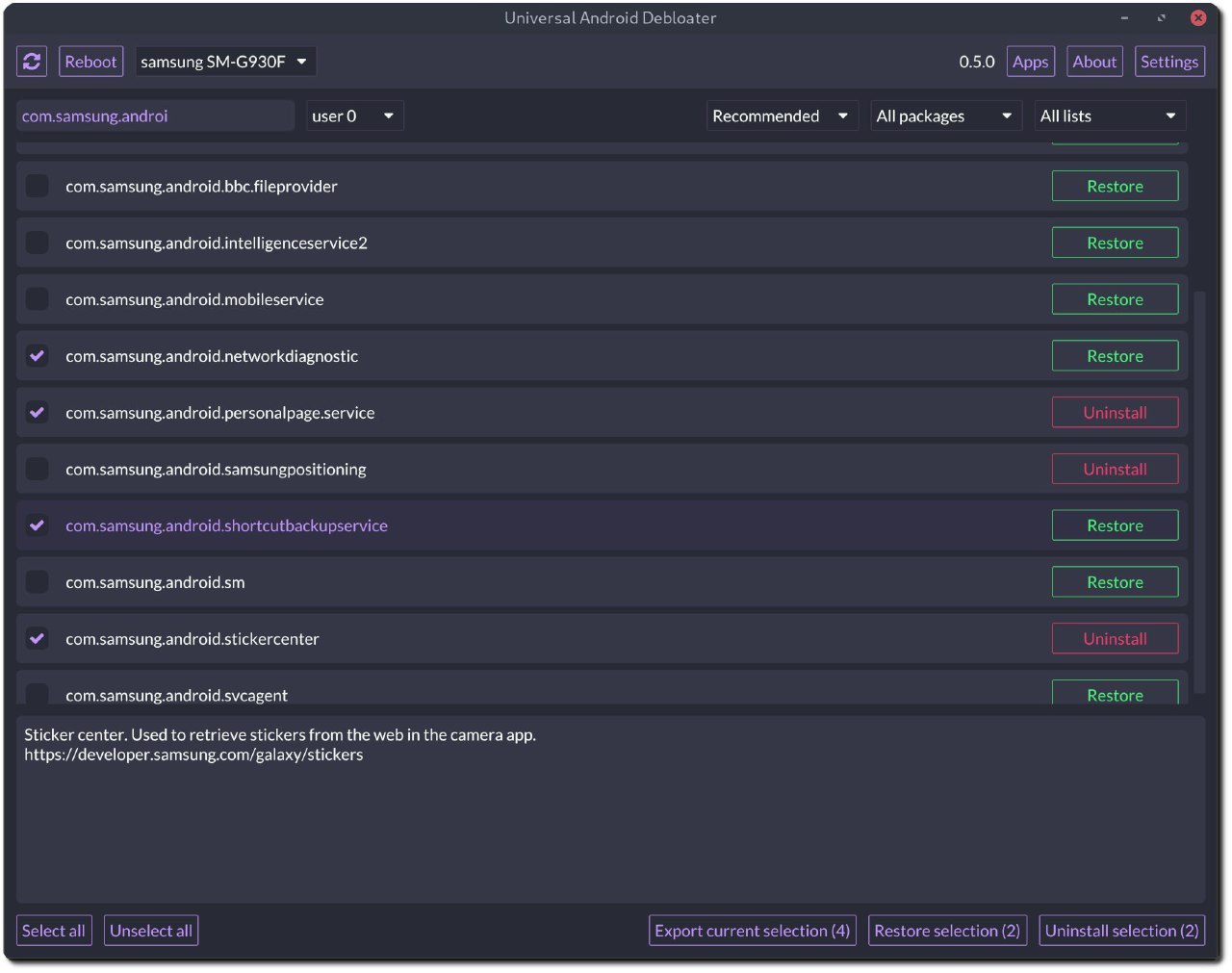Open the About page
Viewport: 1232px width, 973px height.
point(1094,62)
